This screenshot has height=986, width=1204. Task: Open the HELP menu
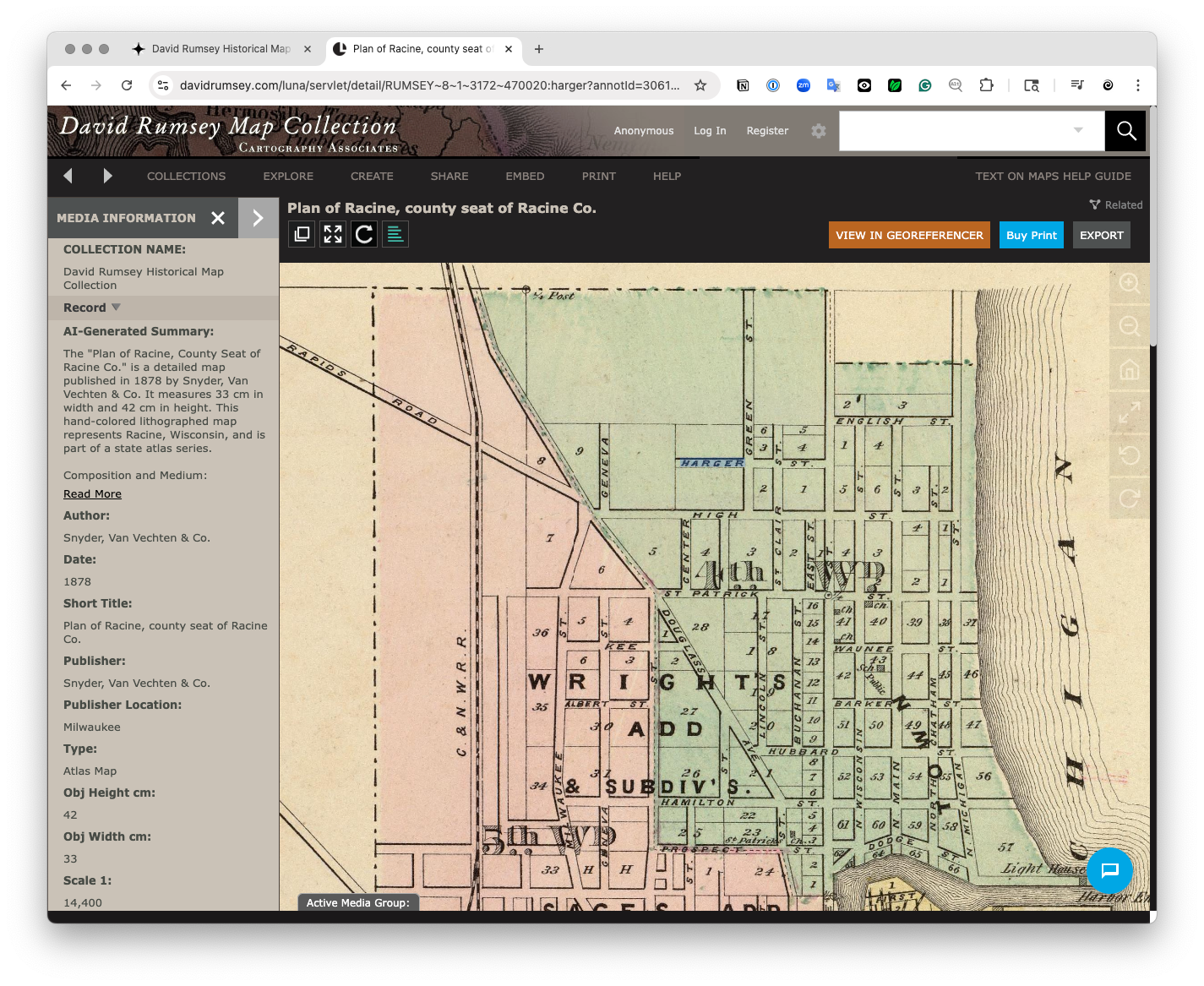tap(667, 176)
